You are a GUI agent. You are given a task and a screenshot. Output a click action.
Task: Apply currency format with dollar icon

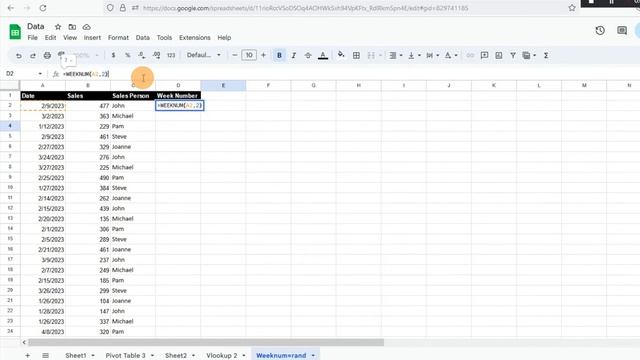coord(113,56)
